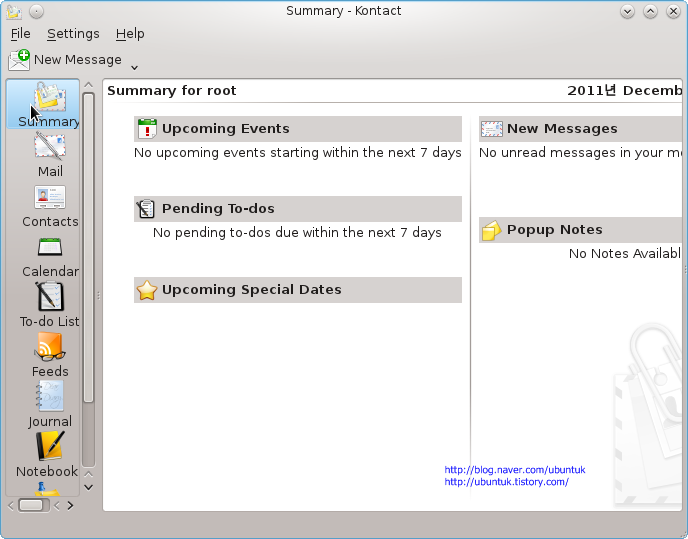
Task: Click the 'Summary for root' title
Action: 172,91
